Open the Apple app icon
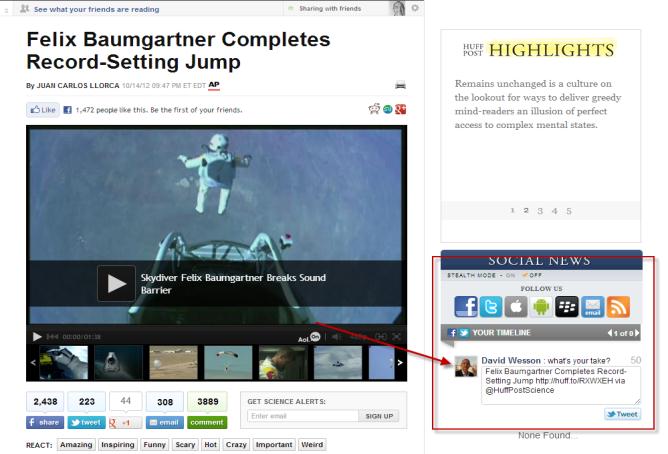Viewport: 668px width, 454px height. click(x=516, y=307)
